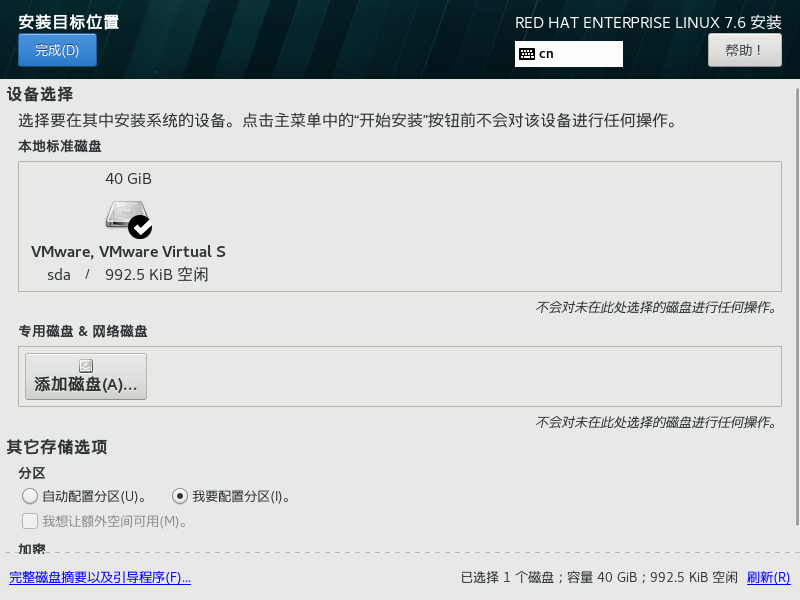
Task: Click the 完成(D) done button
Action: click(x=57, y=50)
